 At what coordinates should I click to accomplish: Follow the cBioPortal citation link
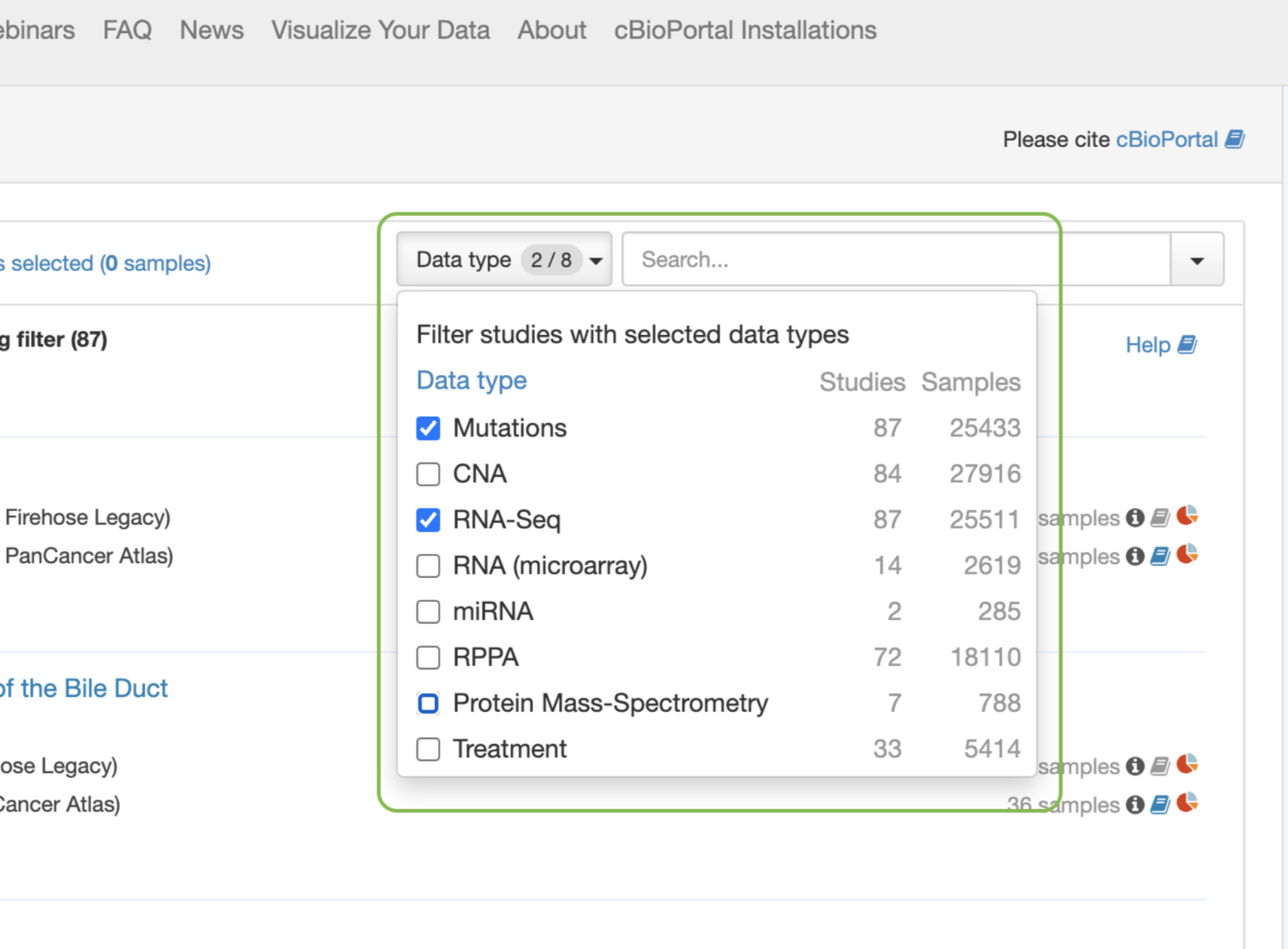pyautogui.click(x=1167, y=139)
